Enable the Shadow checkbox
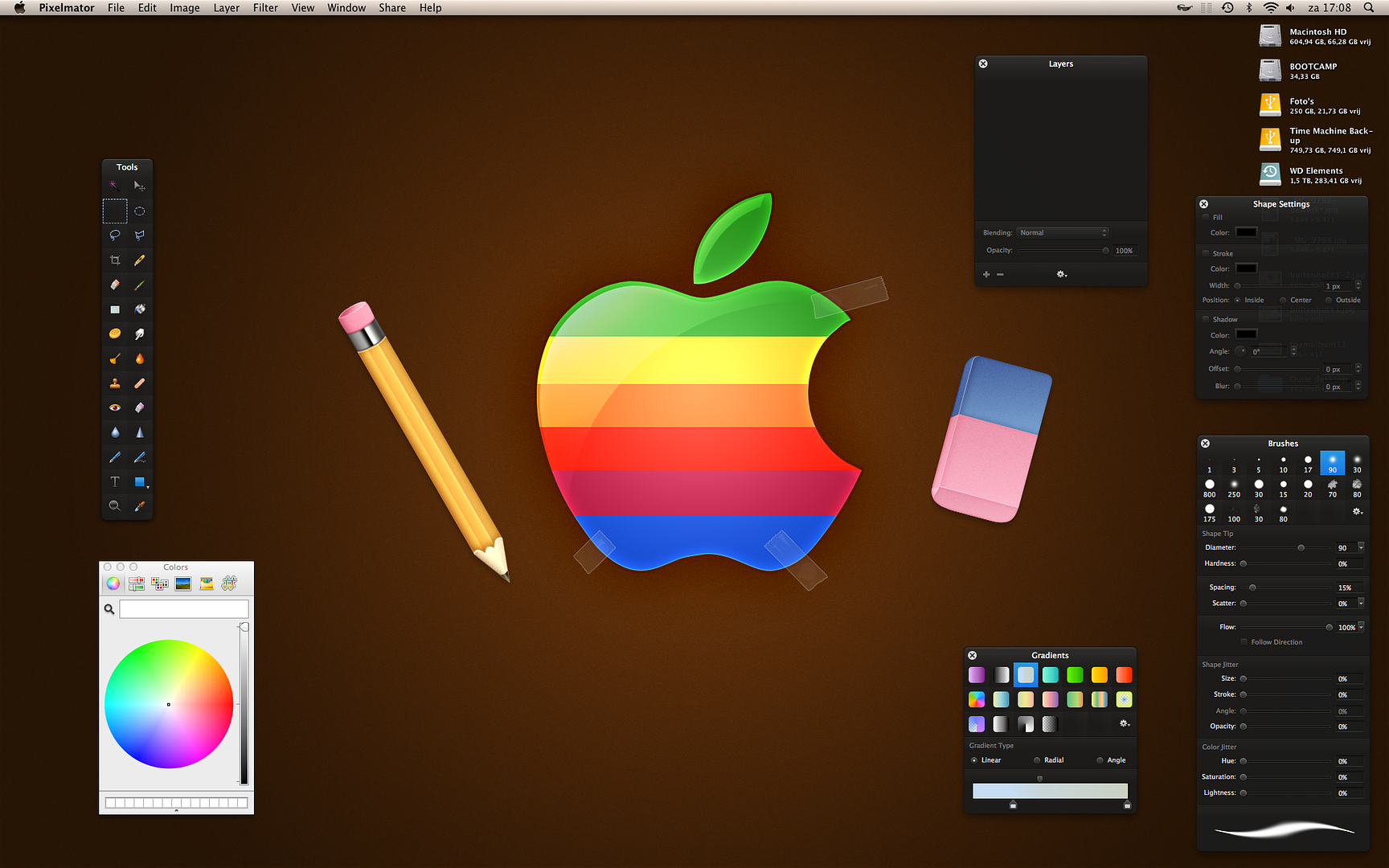The image size is (1389, 868). click(x=1206, y=319)
